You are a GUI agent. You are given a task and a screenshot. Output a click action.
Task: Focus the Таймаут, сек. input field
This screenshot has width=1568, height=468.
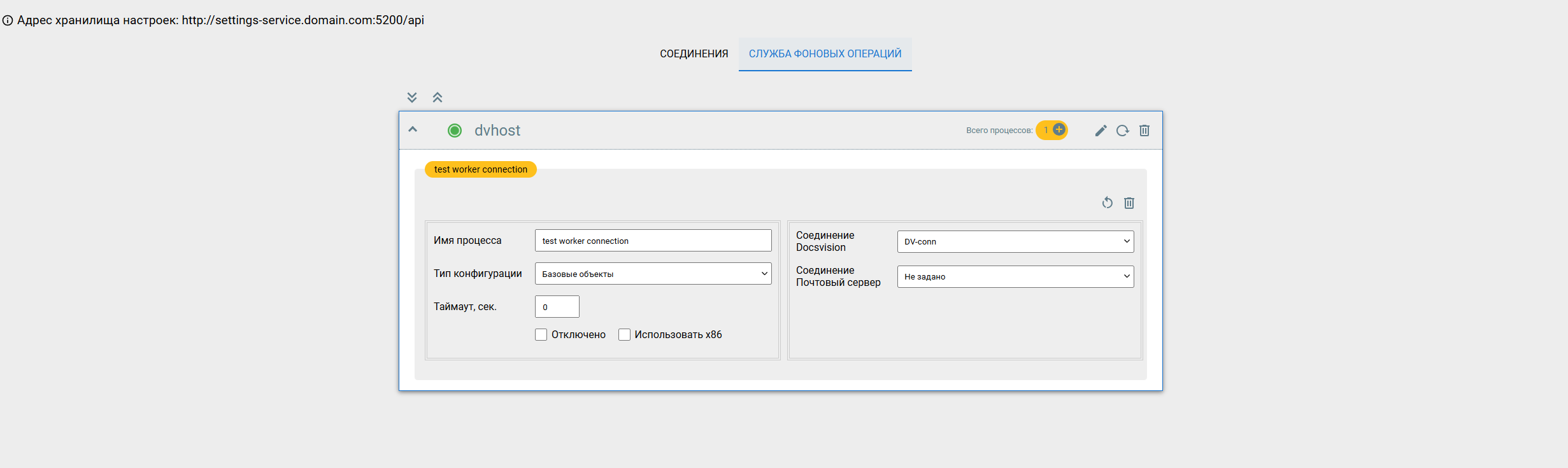[557, 307]
